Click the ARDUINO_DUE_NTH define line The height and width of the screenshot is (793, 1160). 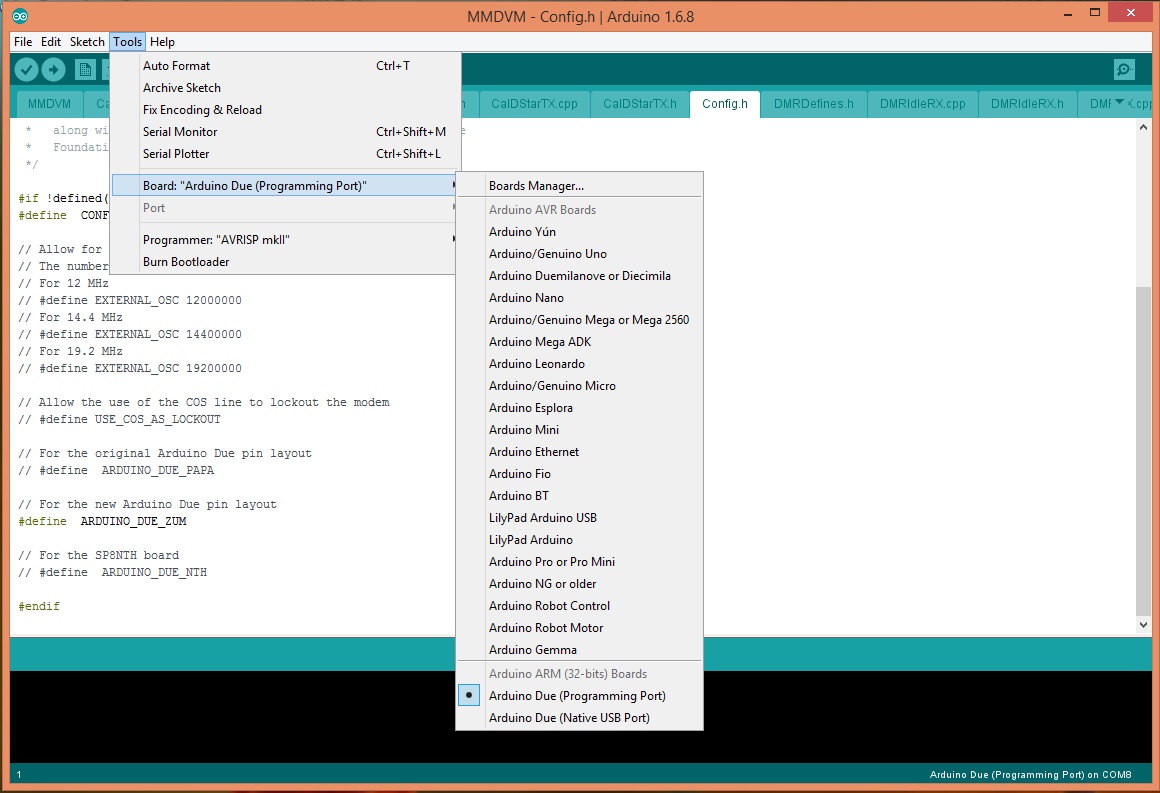[112, 573]
